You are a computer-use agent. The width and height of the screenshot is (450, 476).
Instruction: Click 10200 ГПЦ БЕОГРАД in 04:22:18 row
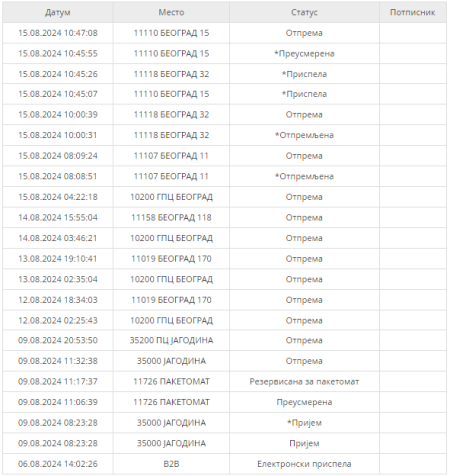click(171, 197)
